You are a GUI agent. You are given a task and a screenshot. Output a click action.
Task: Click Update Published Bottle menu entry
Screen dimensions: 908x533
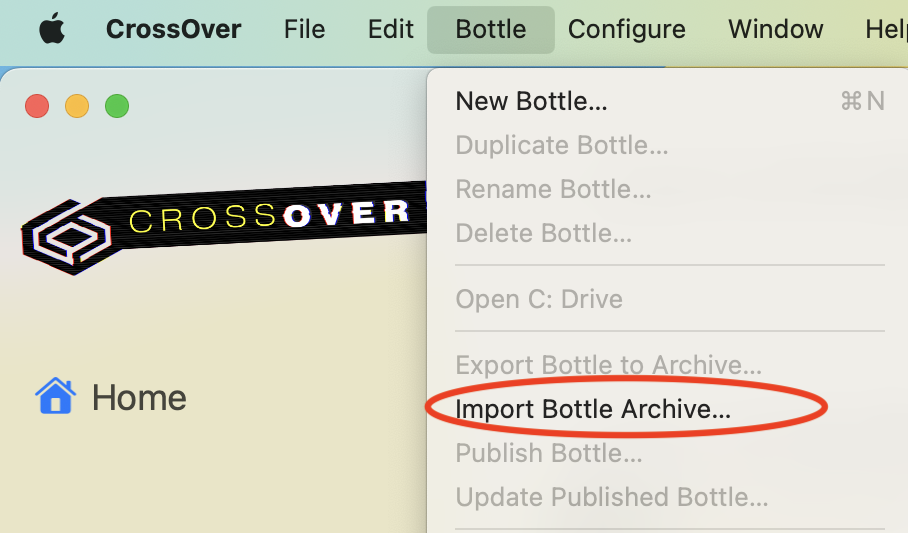click(612, 497)
